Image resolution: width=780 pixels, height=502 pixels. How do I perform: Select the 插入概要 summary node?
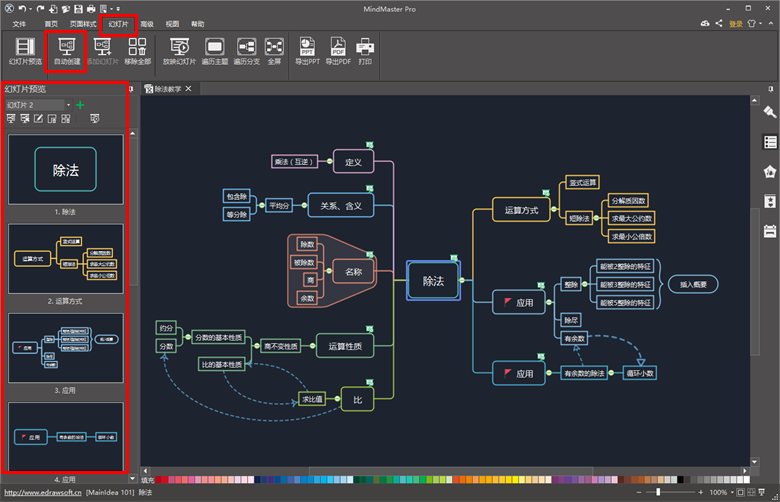click(693, 284)
